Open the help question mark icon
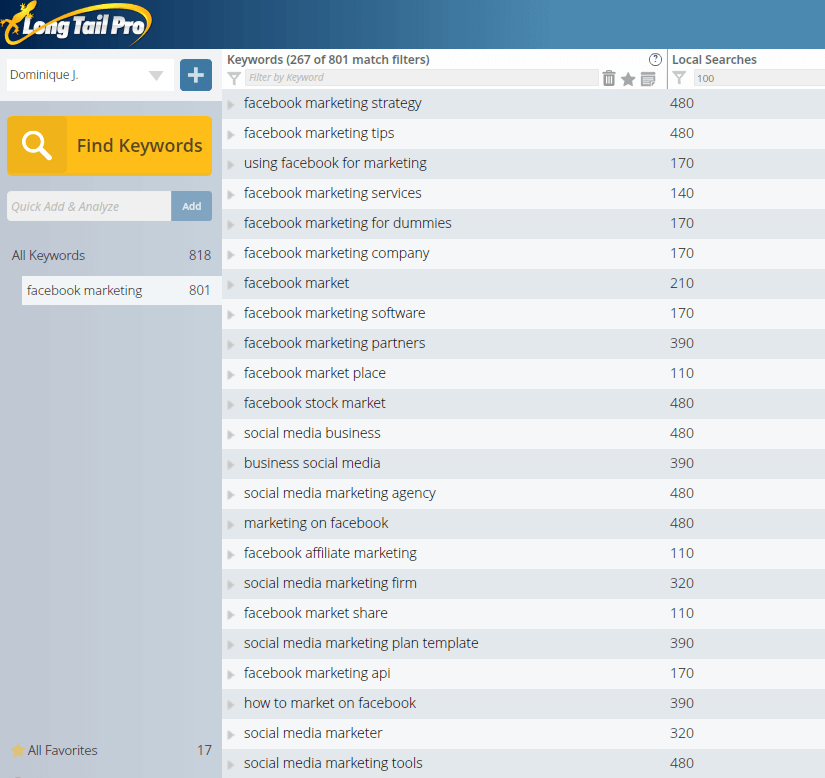Image resolution: width=825 pixels, height=778 pixels. point(655,59)
